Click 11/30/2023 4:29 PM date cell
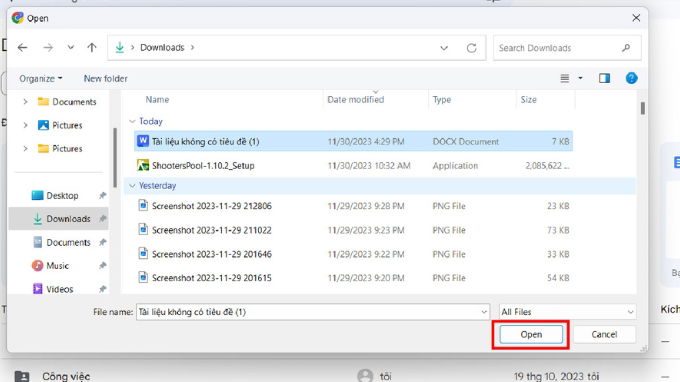680x382 pixels. [x=366, y=142]
